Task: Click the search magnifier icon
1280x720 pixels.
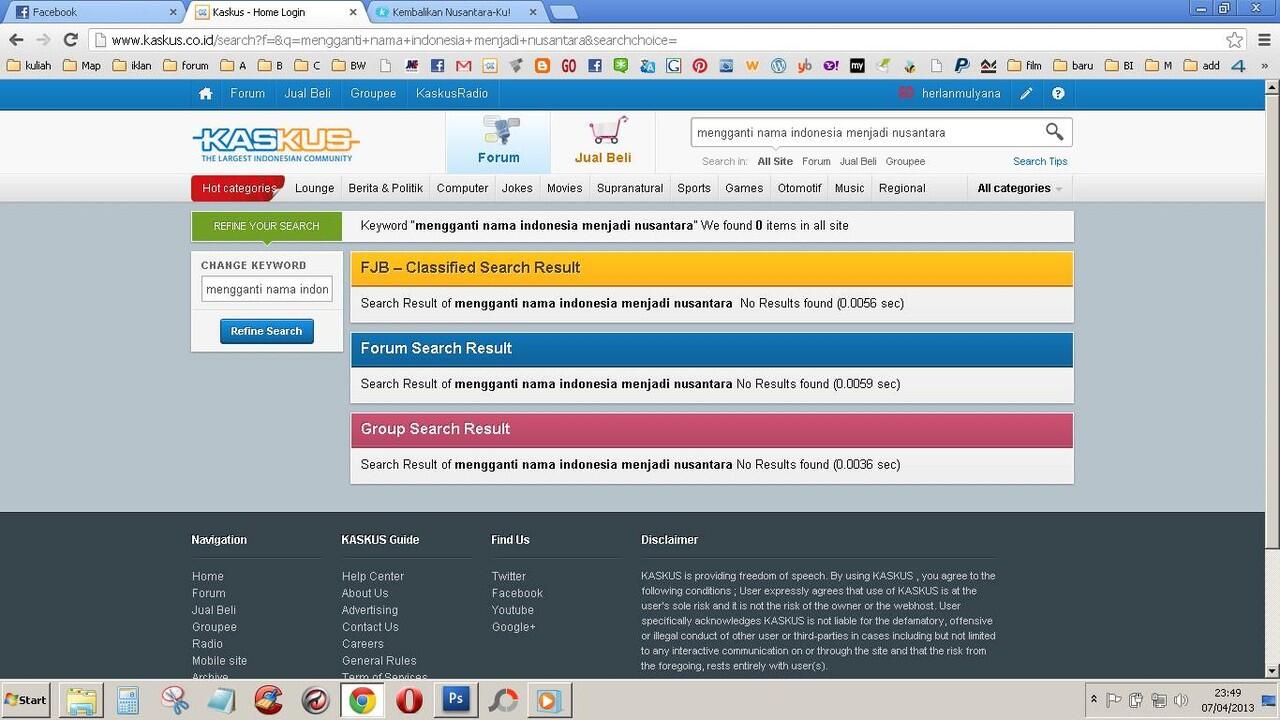Action: coord(1054,132)
